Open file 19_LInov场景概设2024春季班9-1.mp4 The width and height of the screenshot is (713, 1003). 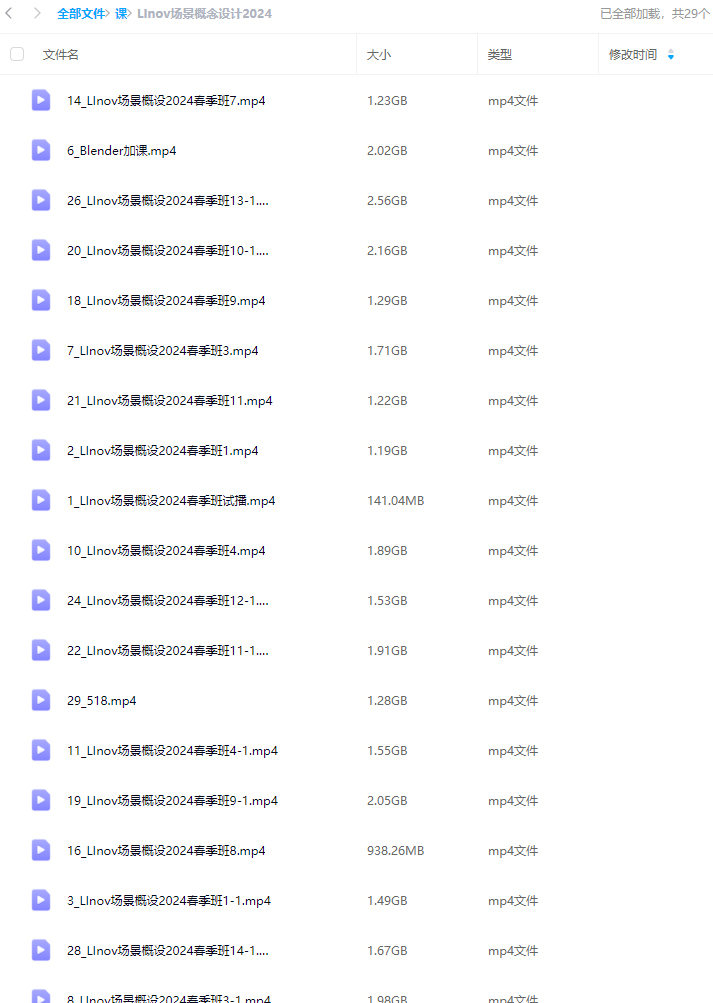(172, 800)
